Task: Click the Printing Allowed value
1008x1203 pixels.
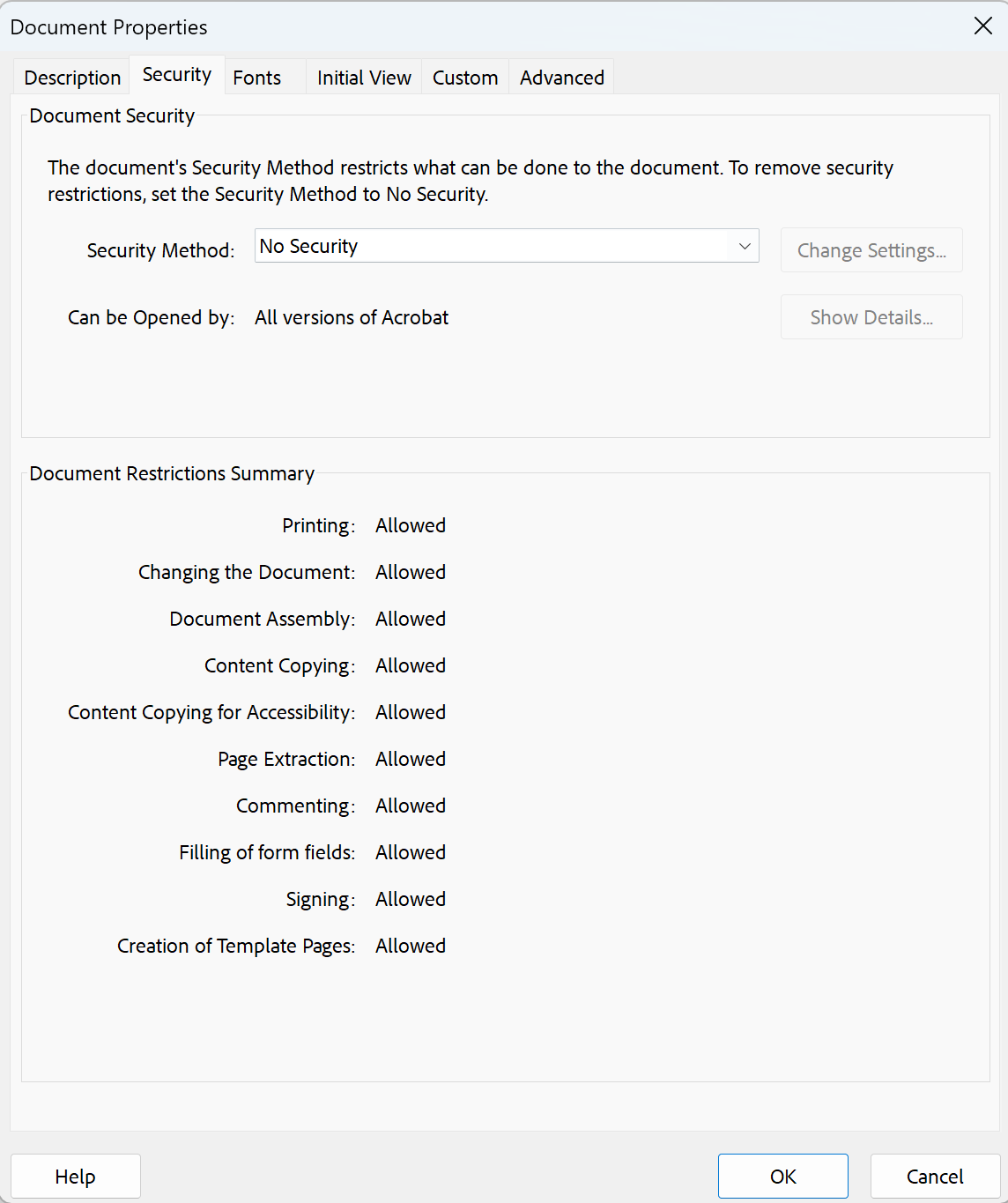Action: coord(411,525)
